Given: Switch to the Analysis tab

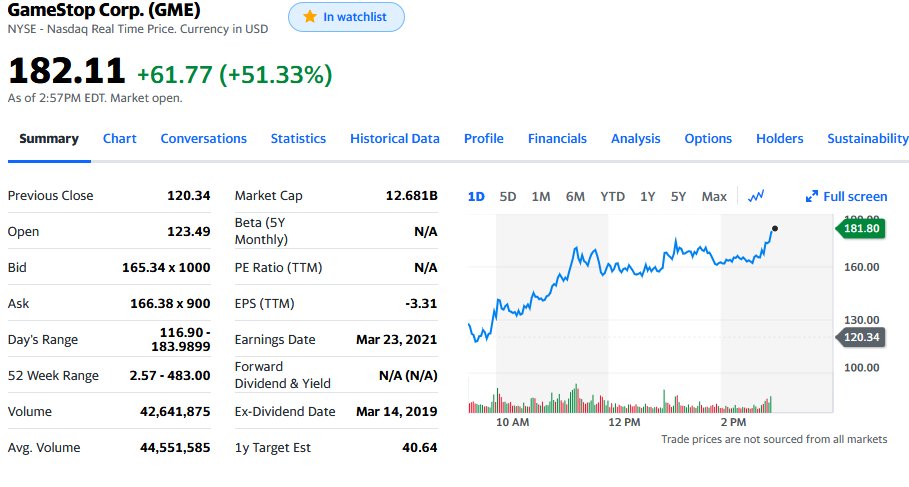Looking at the screenshot, I should click(x=635, y=139).
